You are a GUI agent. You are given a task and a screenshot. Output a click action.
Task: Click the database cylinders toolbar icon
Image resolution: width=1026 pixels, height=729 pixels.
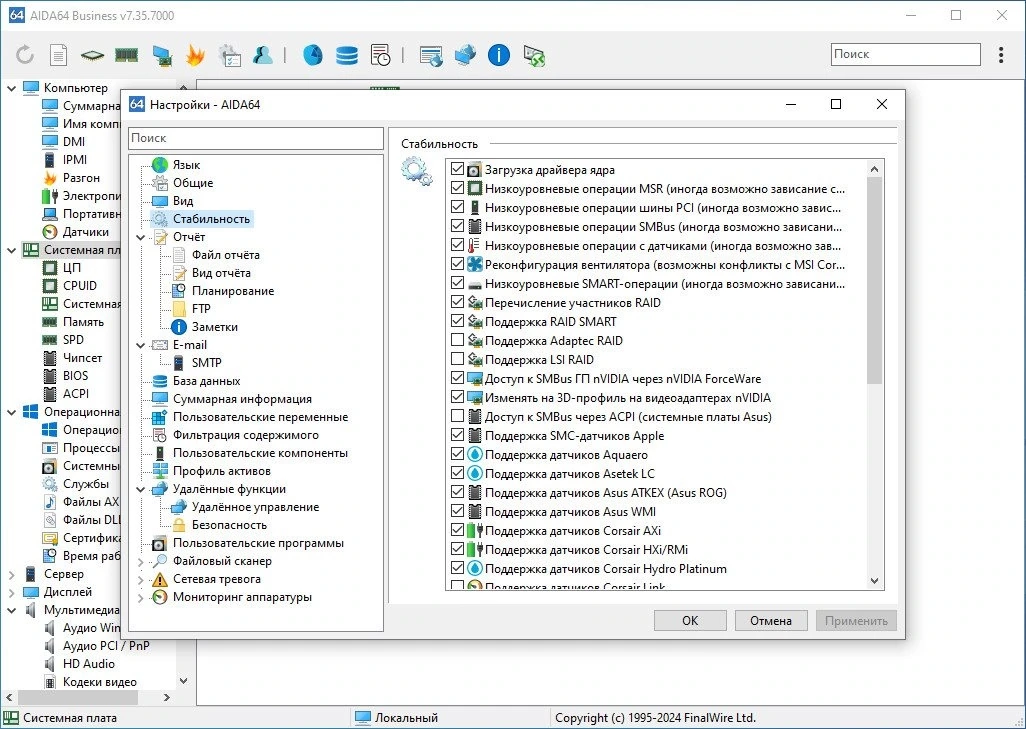point(347,55)
